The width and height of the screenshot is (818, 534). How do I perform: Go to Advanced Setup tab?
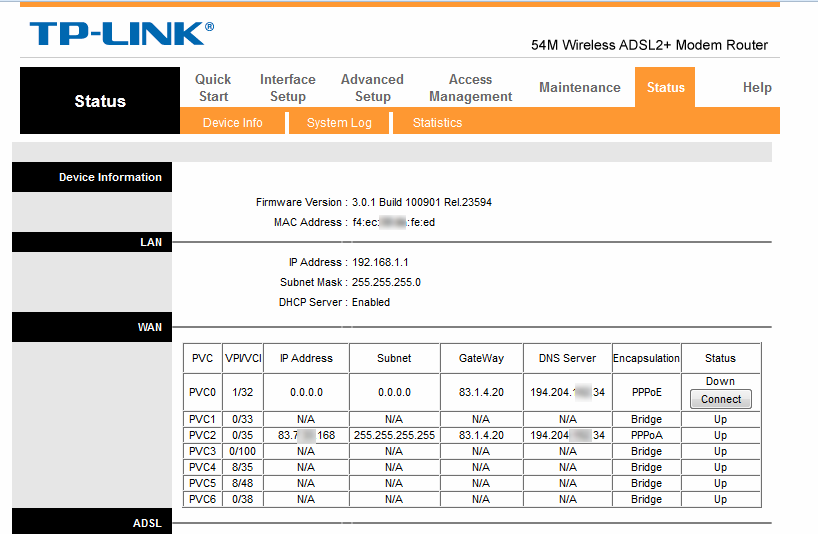click(x=372, y=88)
